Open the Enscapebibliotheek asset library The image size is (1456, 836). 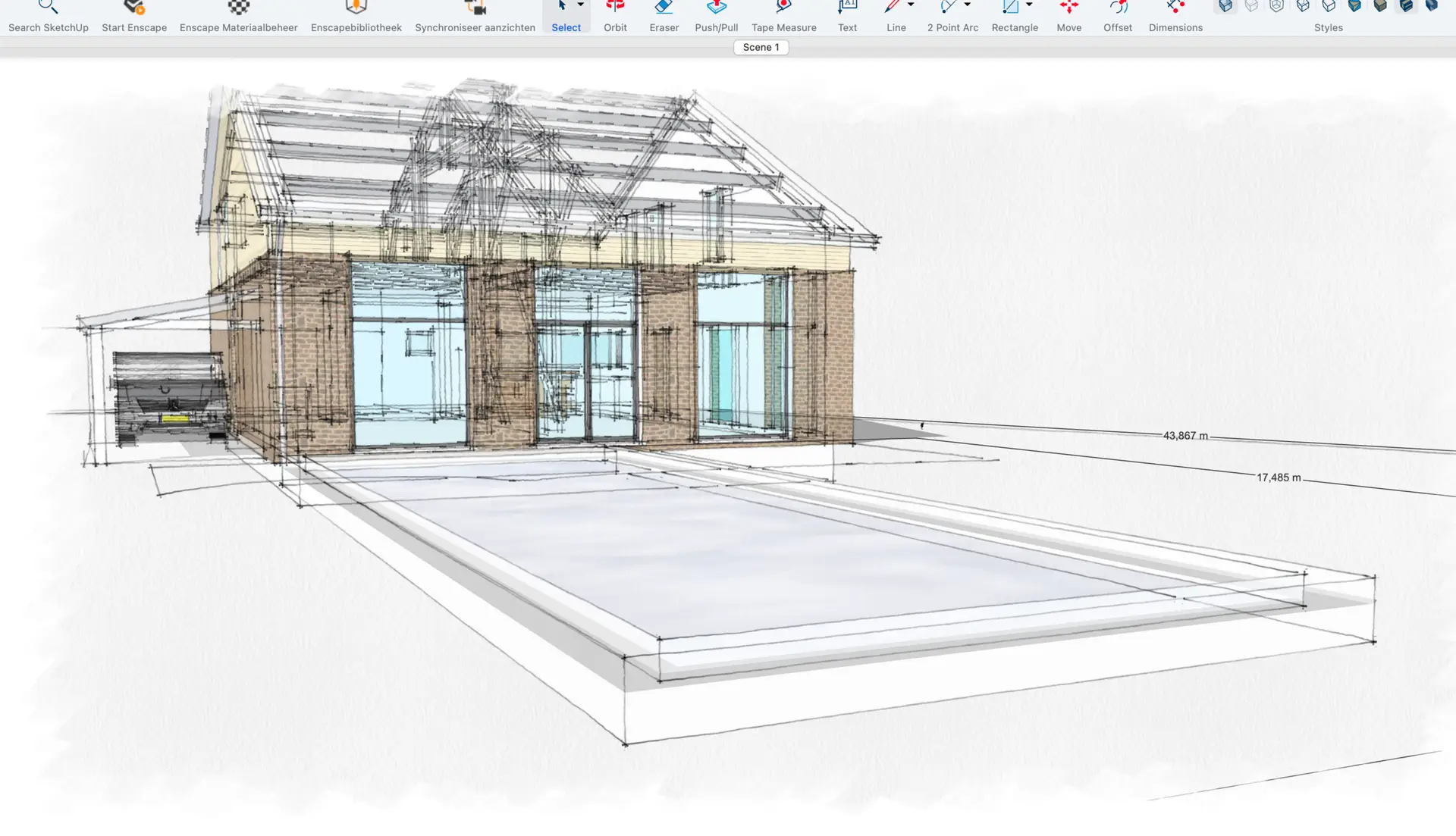356,9
